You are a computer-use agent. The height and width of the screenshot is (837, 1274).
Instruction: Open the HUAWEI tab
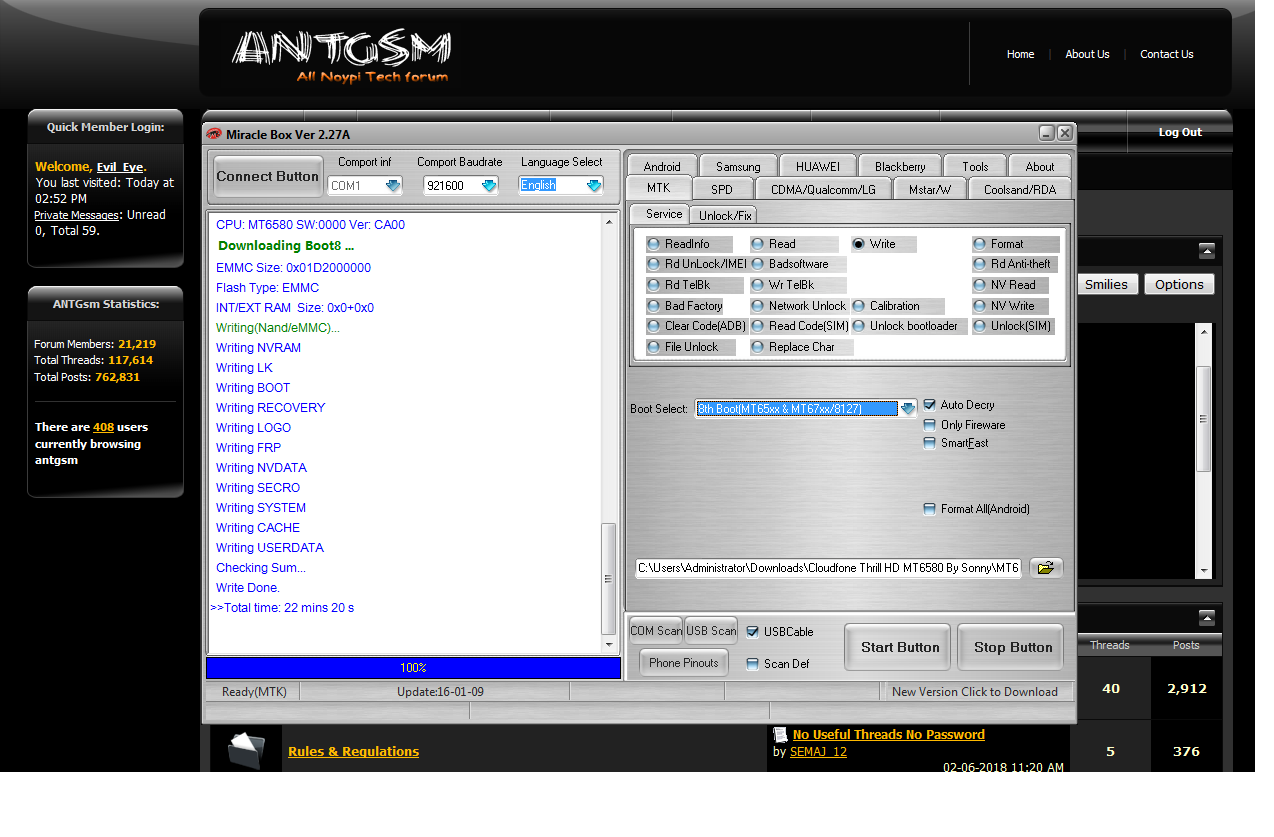click(818, 166)
